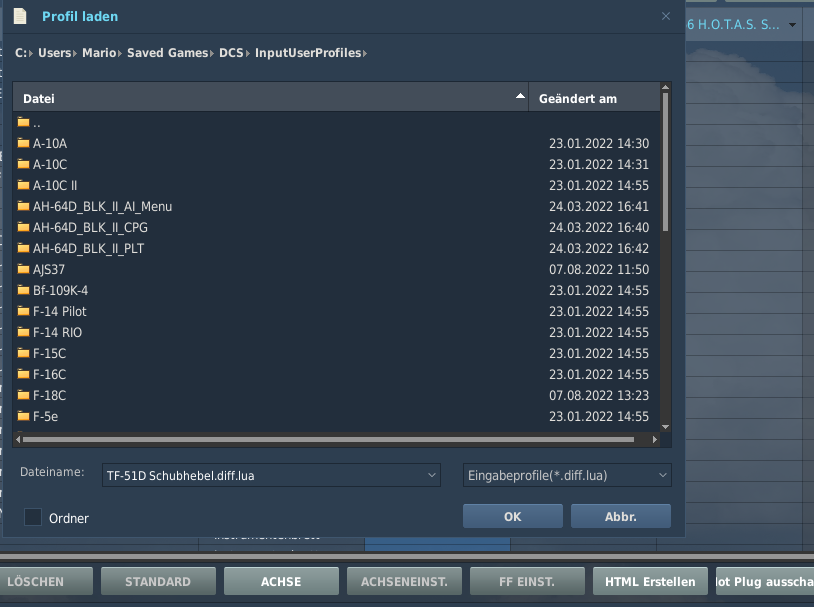Click date "23.01.2022 14:31" of A-10C
Screen dimensions: 814x607
coord(599,165)
